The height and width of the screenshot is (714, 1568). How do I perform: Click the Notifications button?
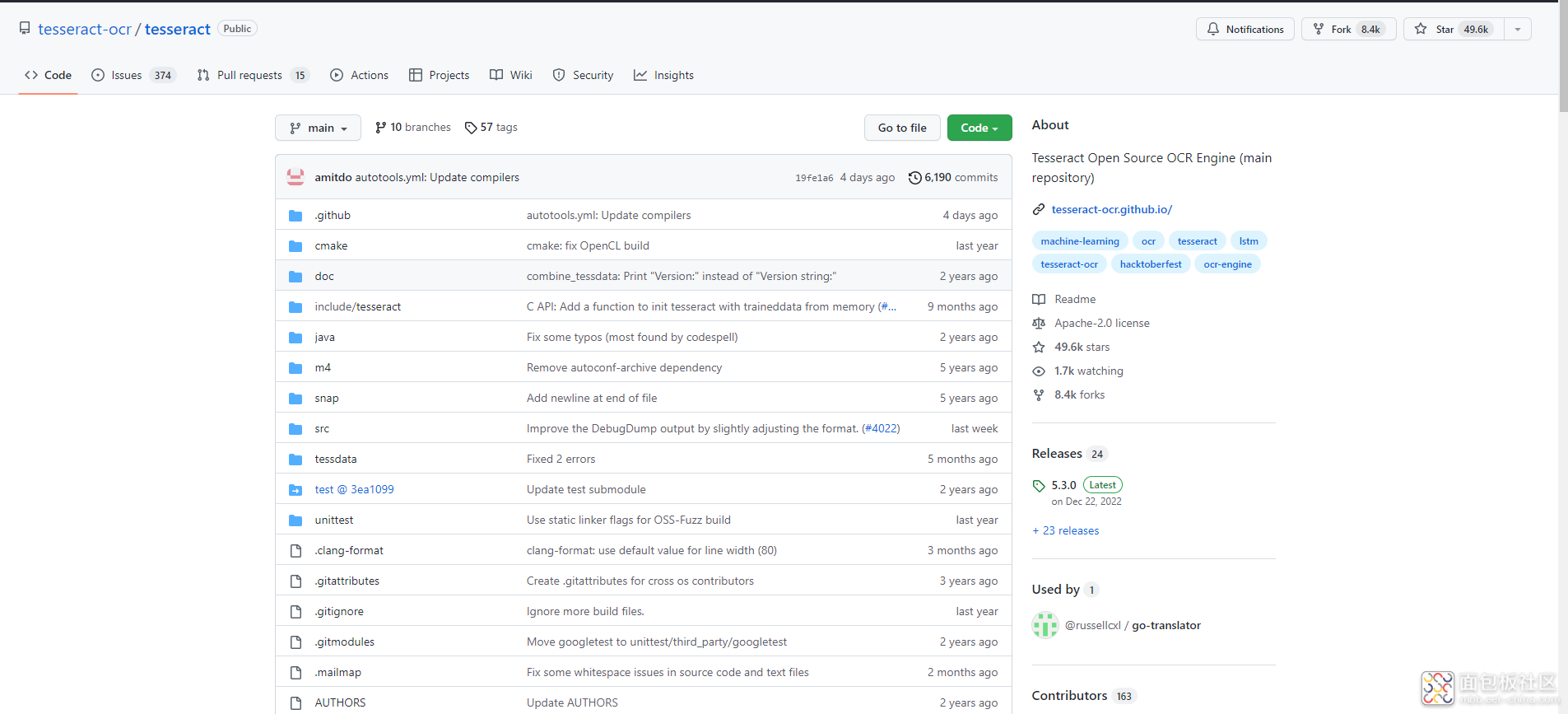click(1245, 29)
